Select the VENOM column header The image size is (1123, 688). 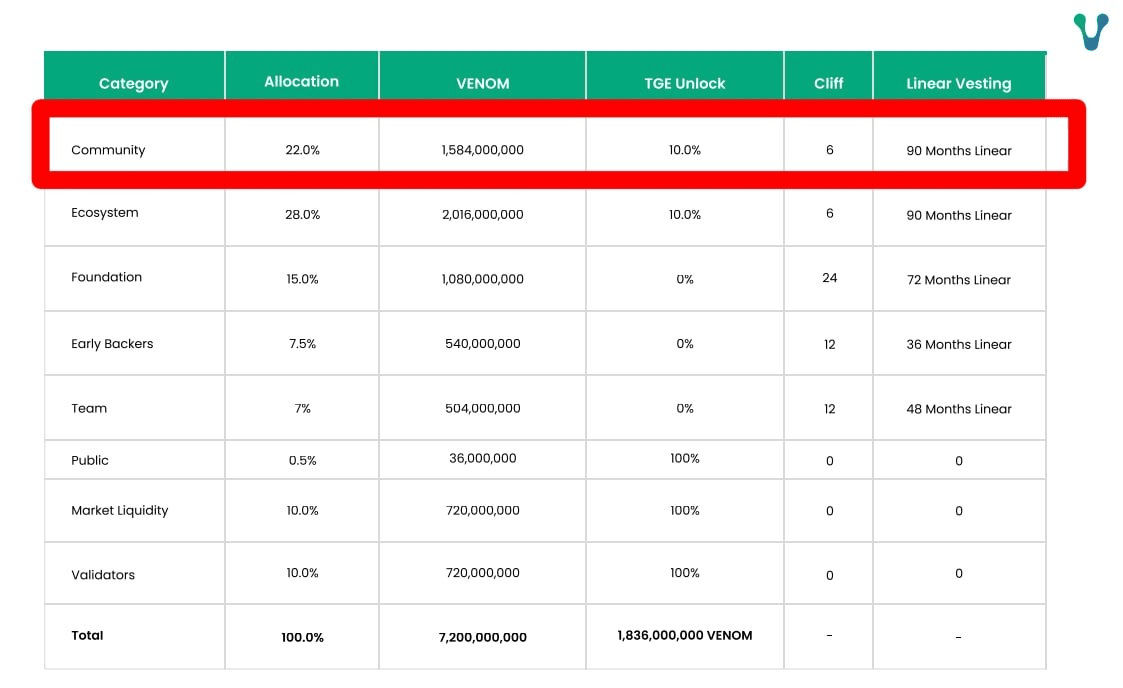click(482, 84)
